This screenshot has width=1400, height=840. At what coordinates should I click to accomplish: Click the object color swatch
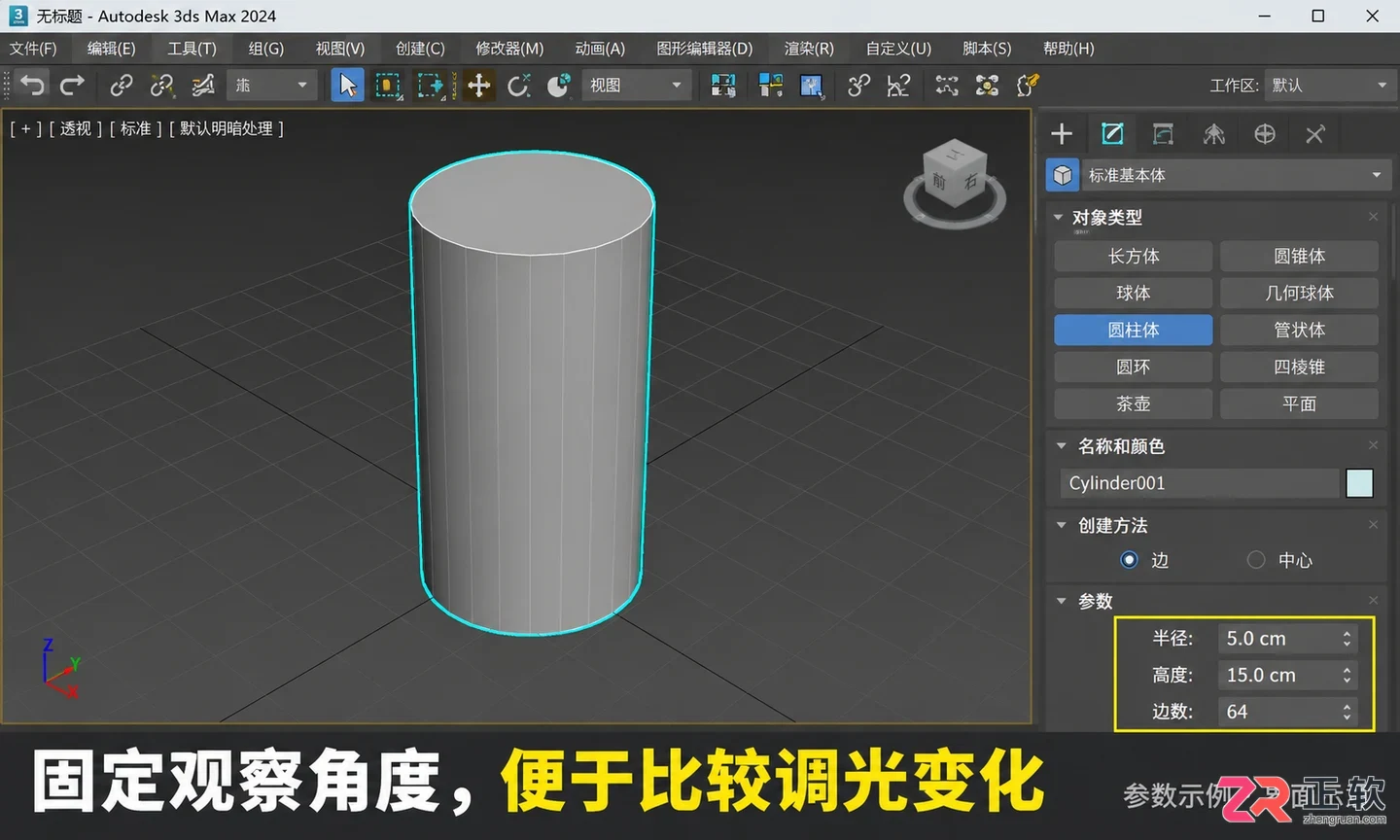[1359, 483]
